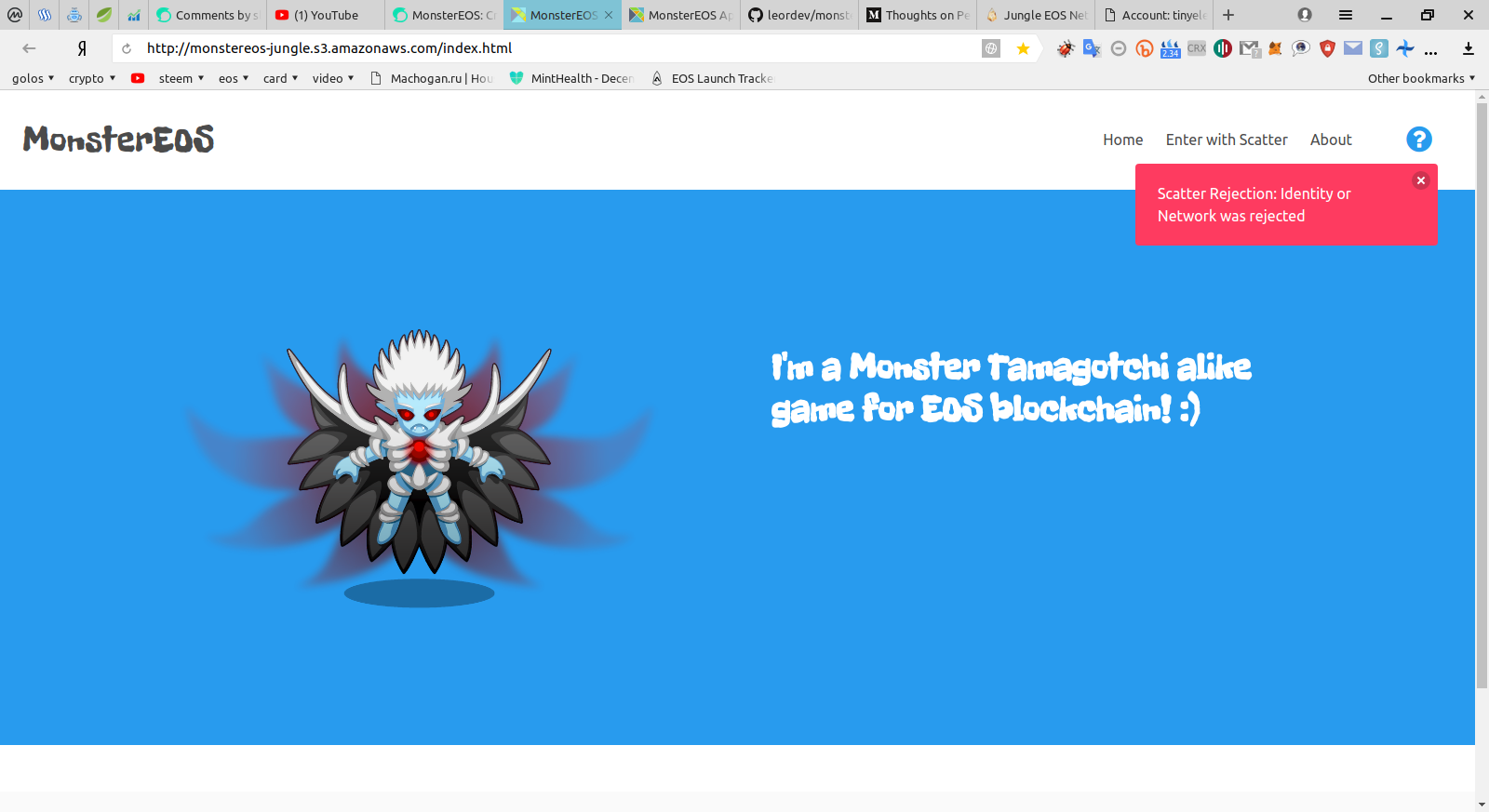Click the green and red sound bars extension

(x=1223, y=48)
